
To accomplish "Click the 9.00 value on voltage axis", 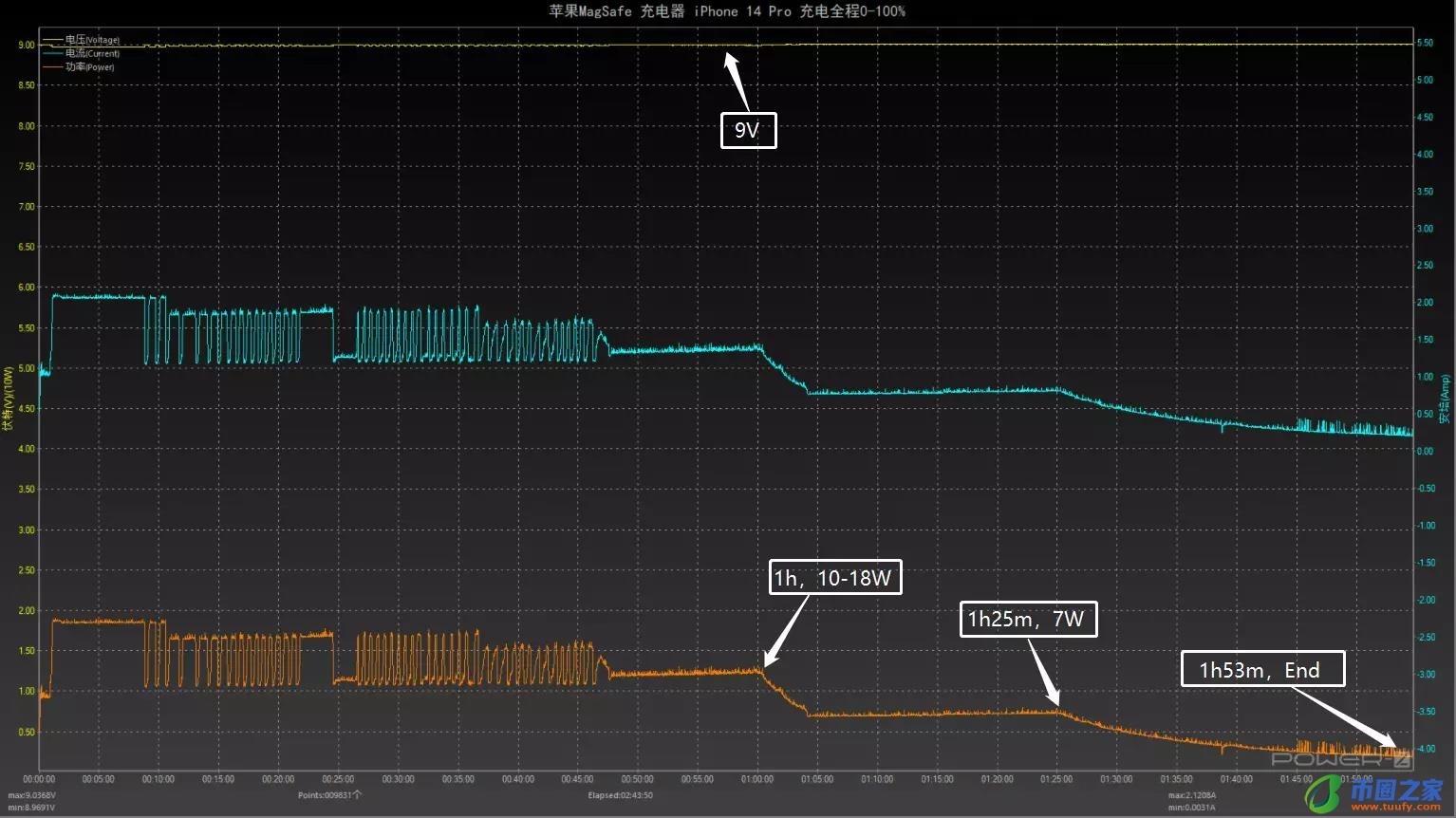I will coord(27,45).
